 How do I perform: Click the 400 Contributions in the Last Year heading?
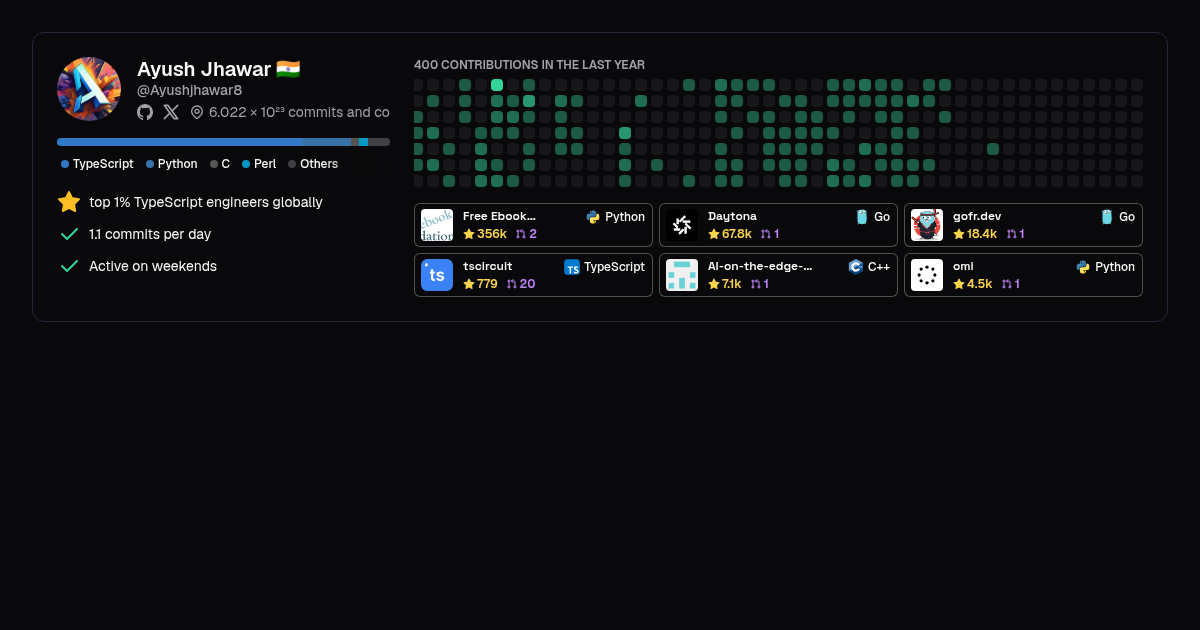click(530, 65)
